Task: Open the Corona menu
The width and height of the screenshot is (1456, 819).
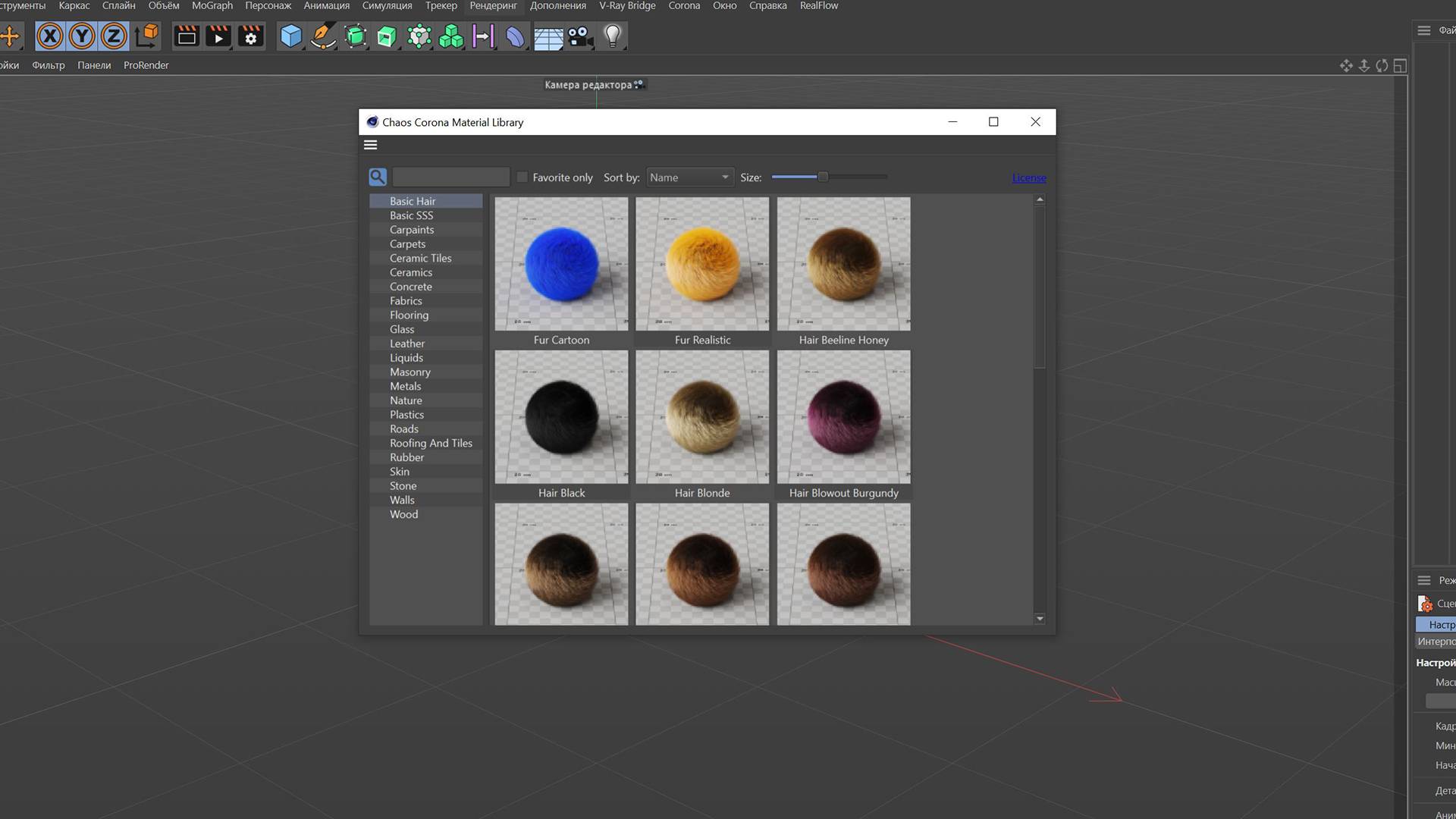Action: pos(684,6)
